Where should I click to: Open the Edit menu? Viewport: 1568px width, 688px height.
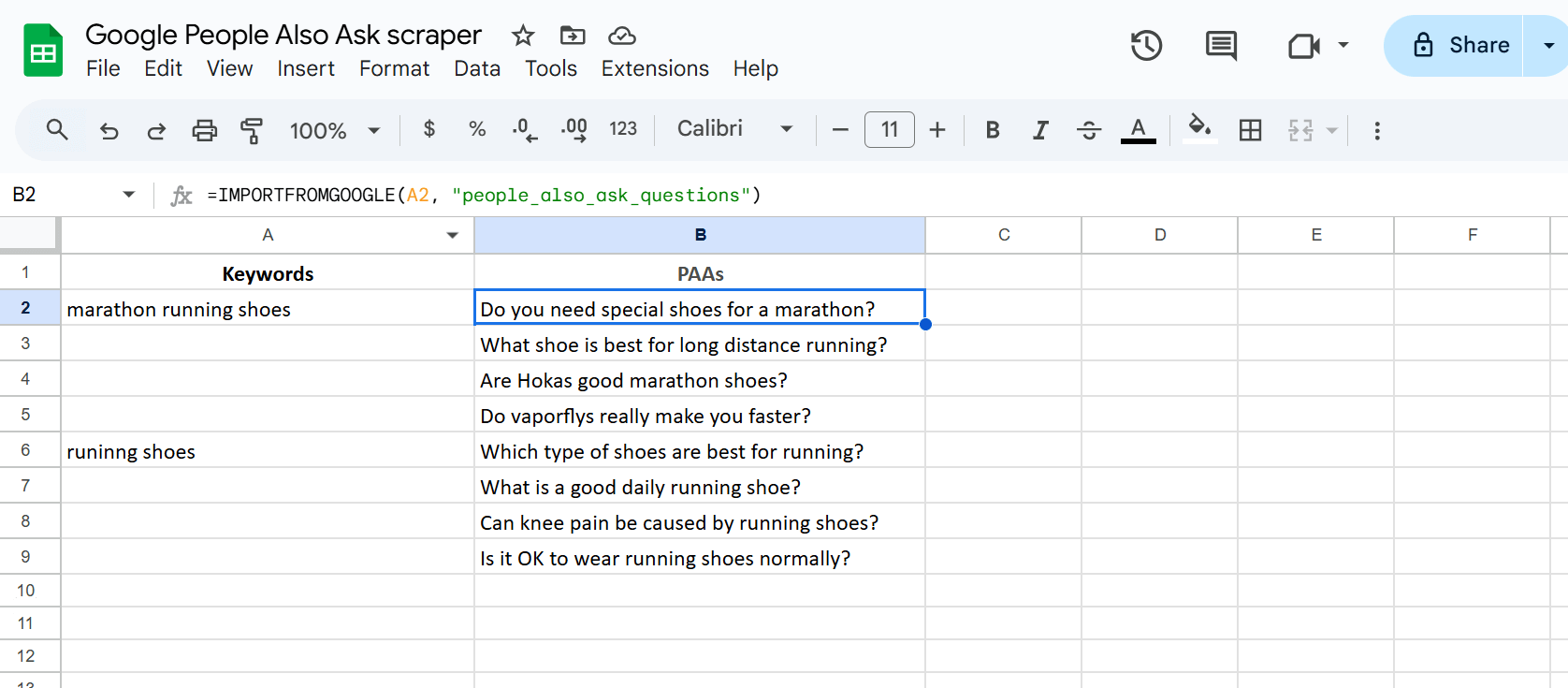163,68
